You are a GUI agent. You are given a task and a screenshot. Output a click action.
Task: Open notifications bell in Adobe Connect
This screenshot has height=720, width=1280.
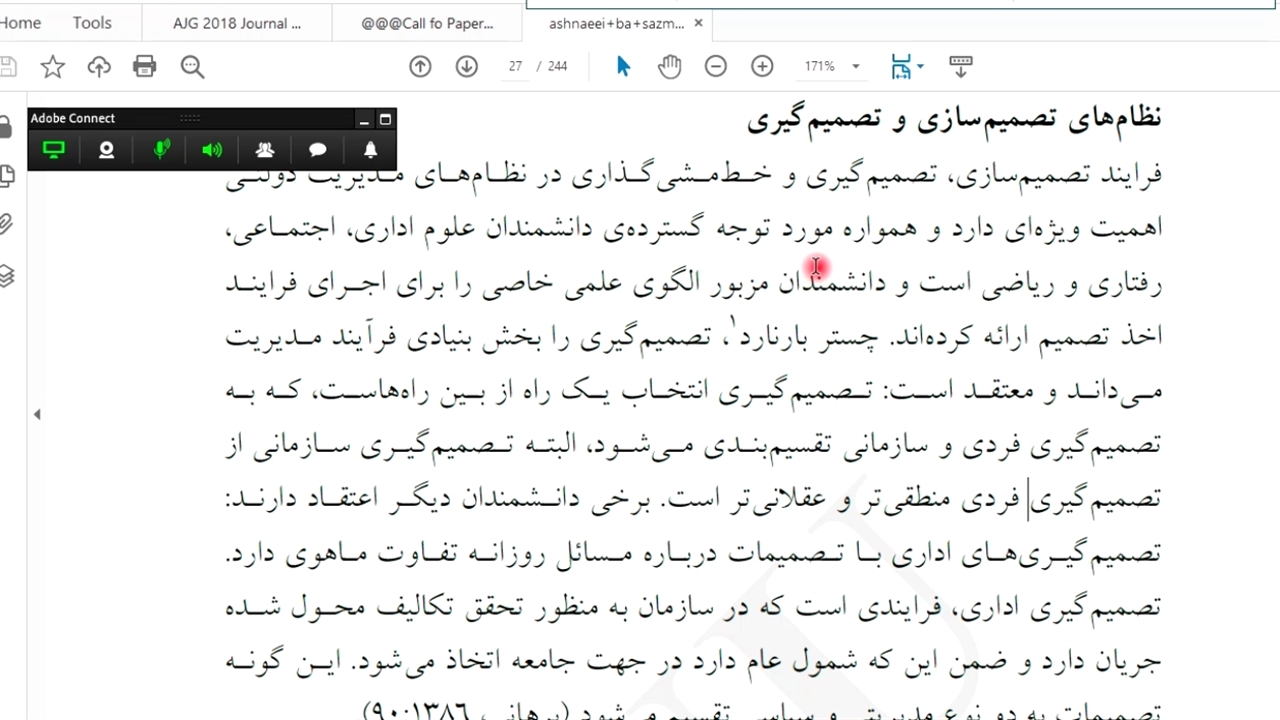point(370,150)
